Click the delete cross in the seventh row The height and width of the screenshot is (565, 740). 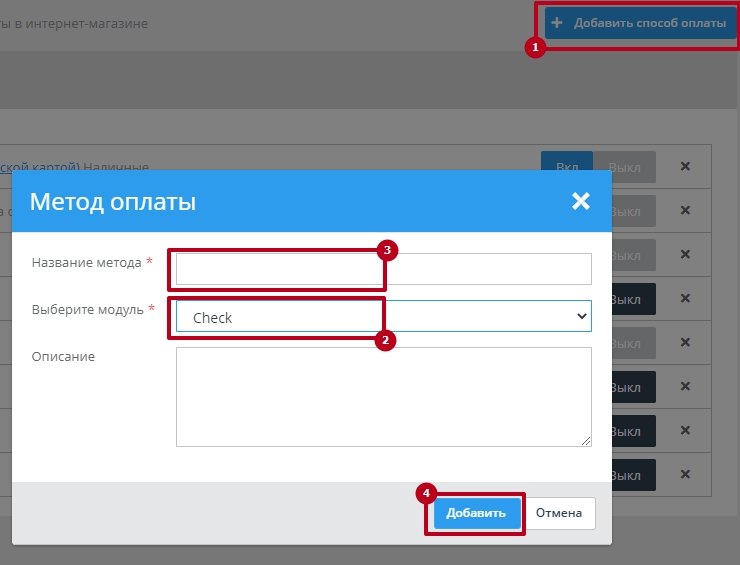tap(685, 431)
